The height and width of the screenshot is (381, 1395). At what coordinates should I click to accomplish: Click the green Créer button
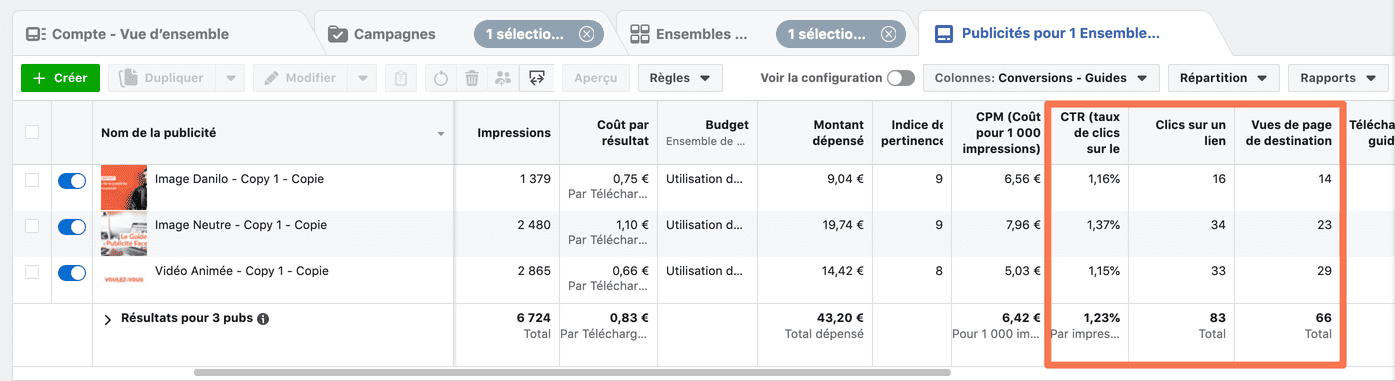60,78
